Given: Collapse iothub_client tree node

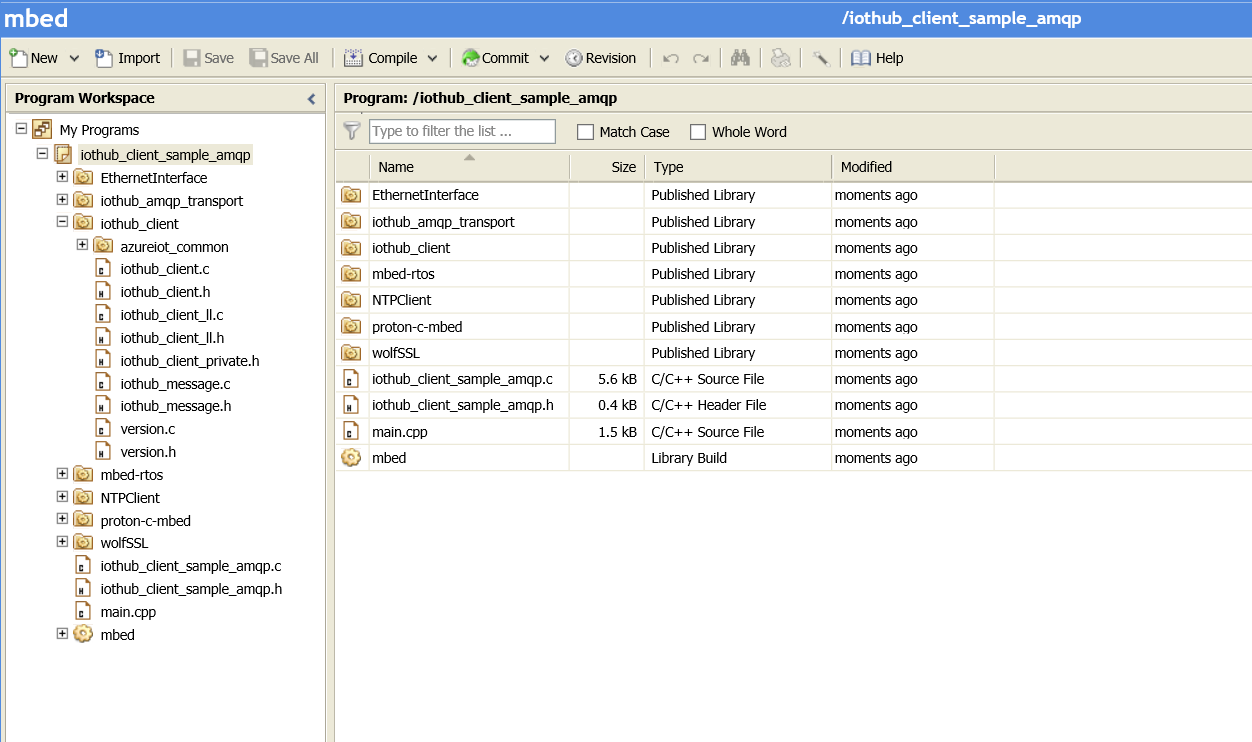Looking at the screenshot, I should pyautogui.click(x=62, y=223).
